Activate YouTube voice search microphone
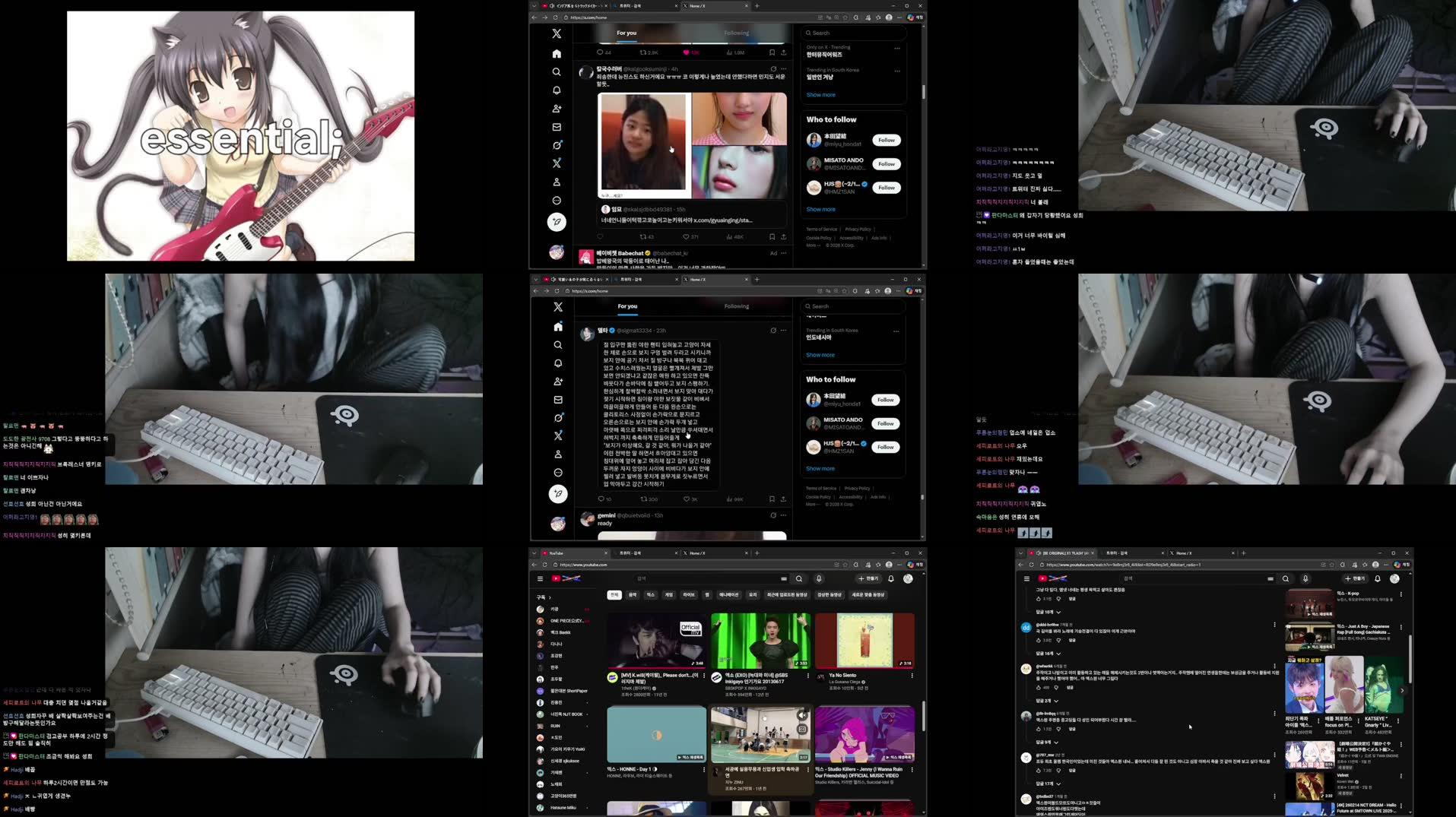The height and width of the screenshot is (817, 1456). pos(819,578)
